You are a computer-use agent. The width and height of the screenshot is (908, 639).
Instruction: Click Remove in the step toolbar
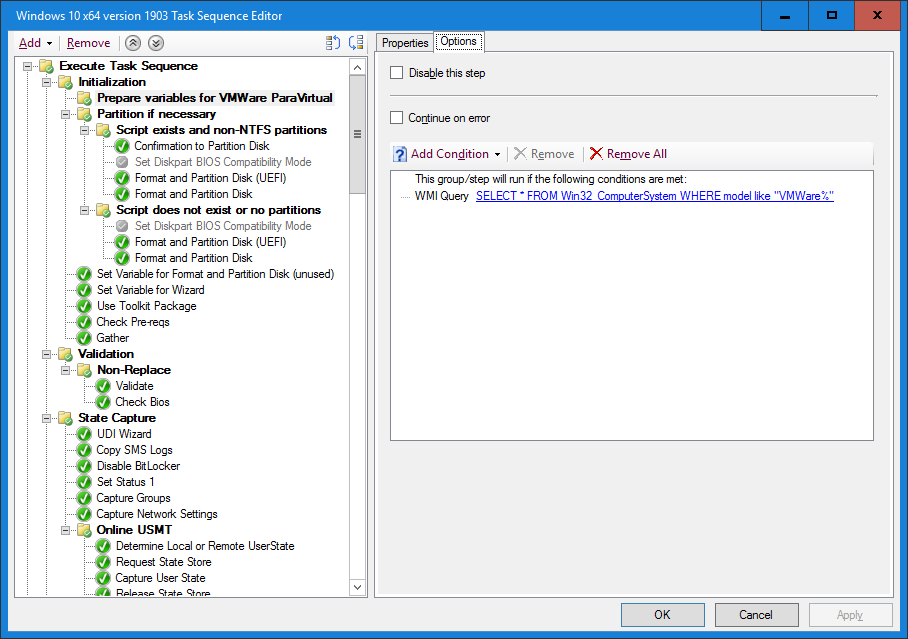pos(88,43)
